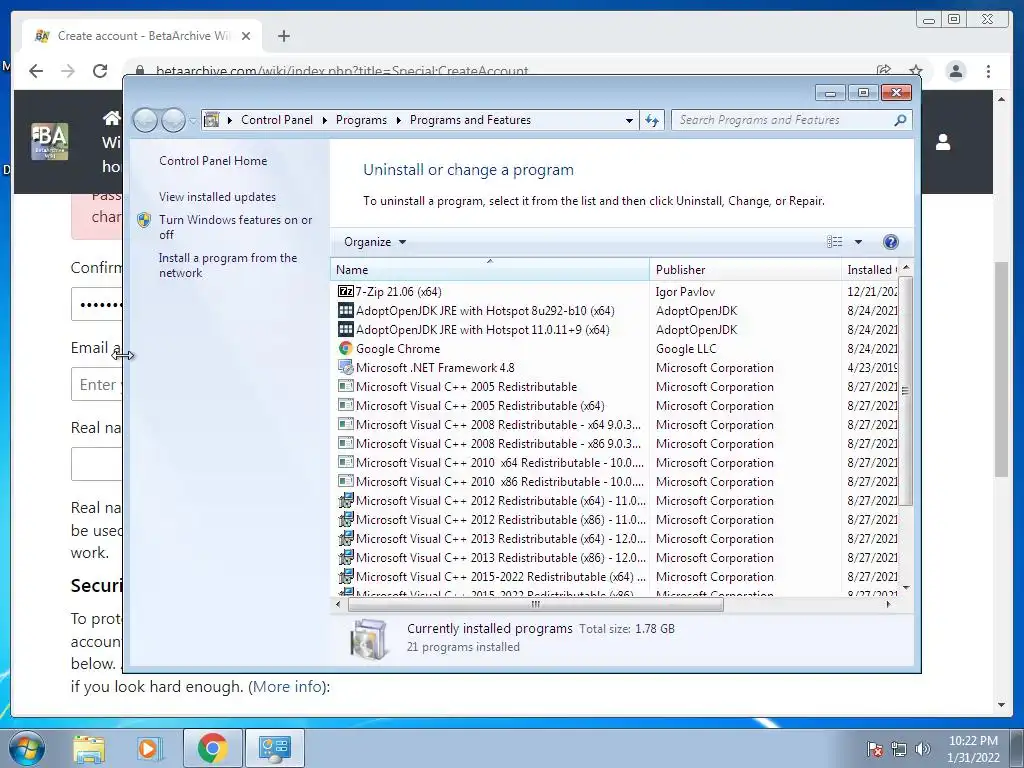Click the Google Chrome icon in programs list

pos(345,348)
